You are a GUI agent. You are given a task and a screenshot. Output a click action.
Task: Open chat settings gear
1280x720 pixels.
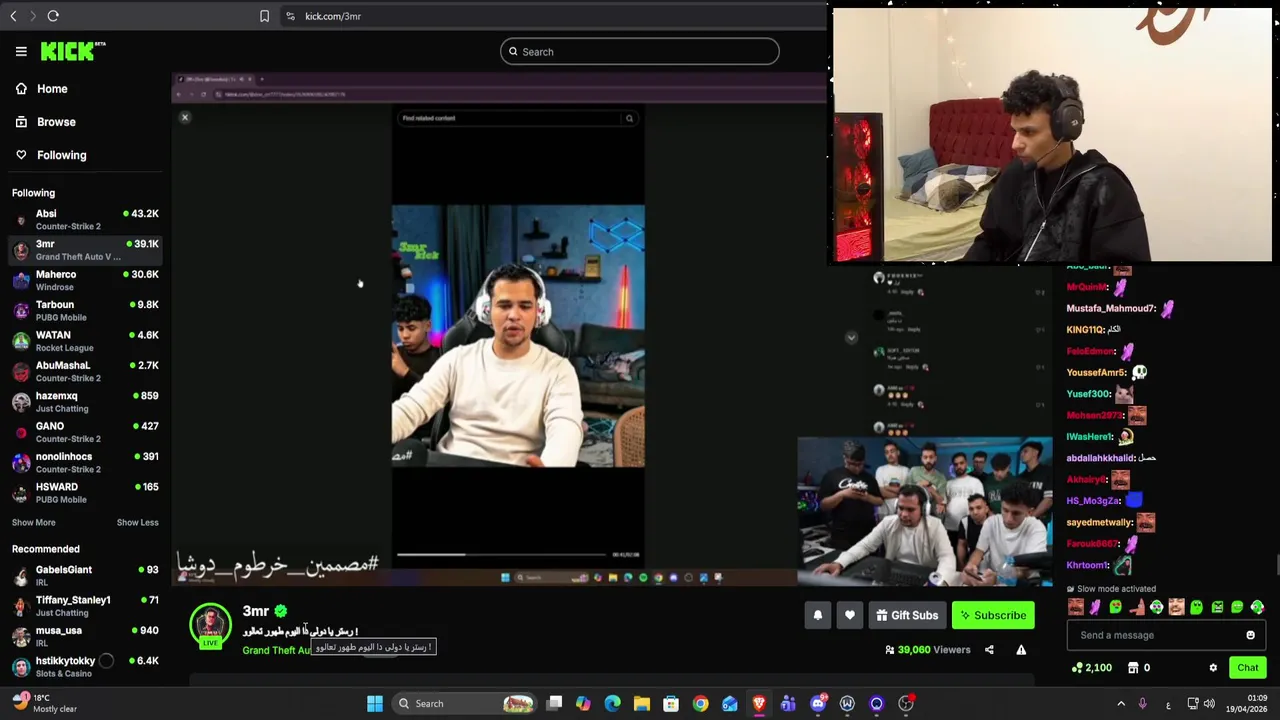tap(1213, 668)
